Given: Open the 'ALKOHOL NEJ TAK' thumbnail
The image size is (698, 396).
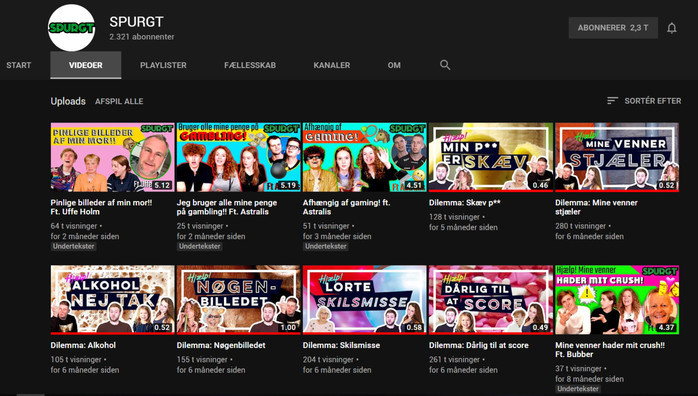Looking at the screenshot, I should [112, 300].
